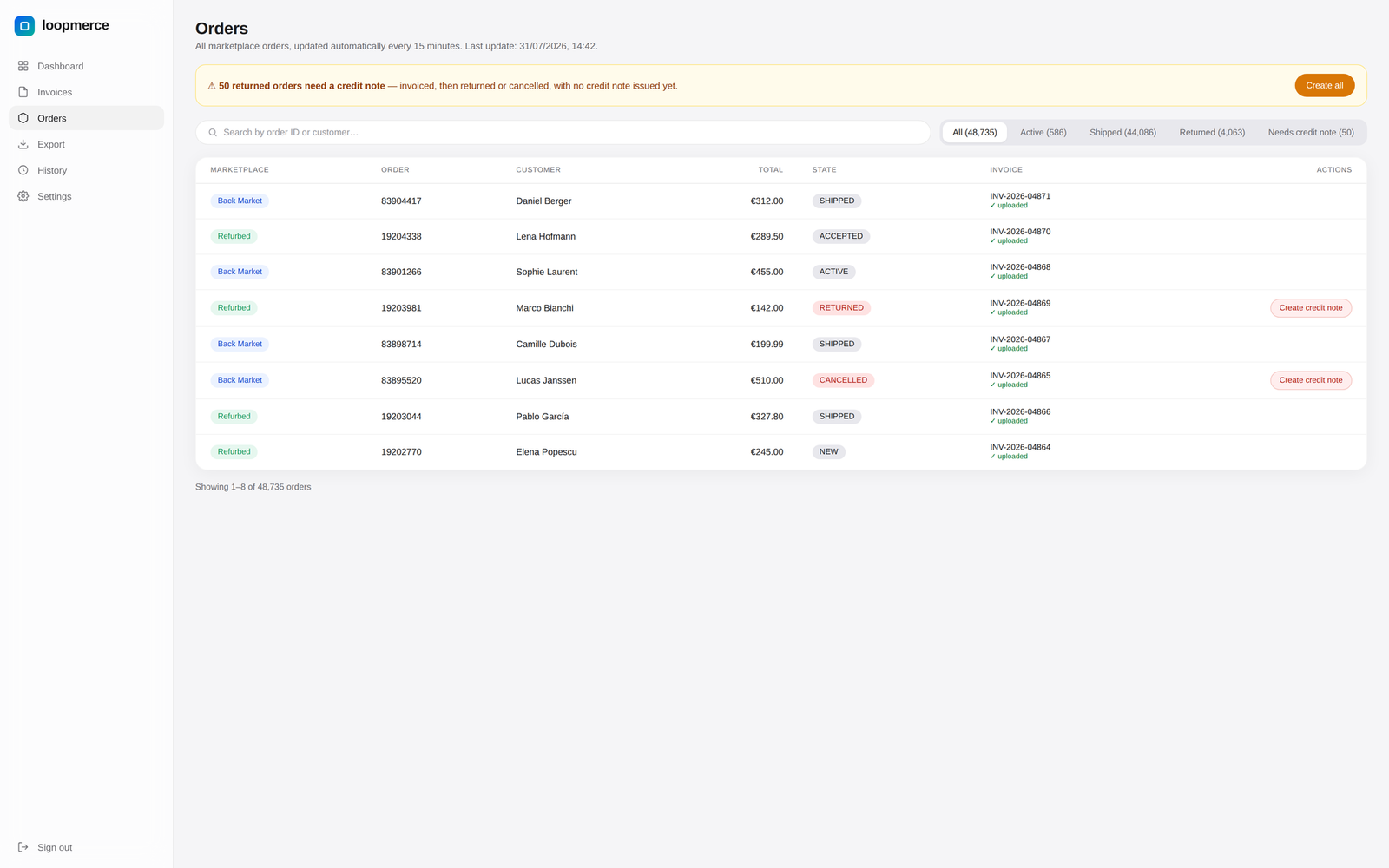
Task: Click the CANCELLED state badge
Action: [843, 380]
